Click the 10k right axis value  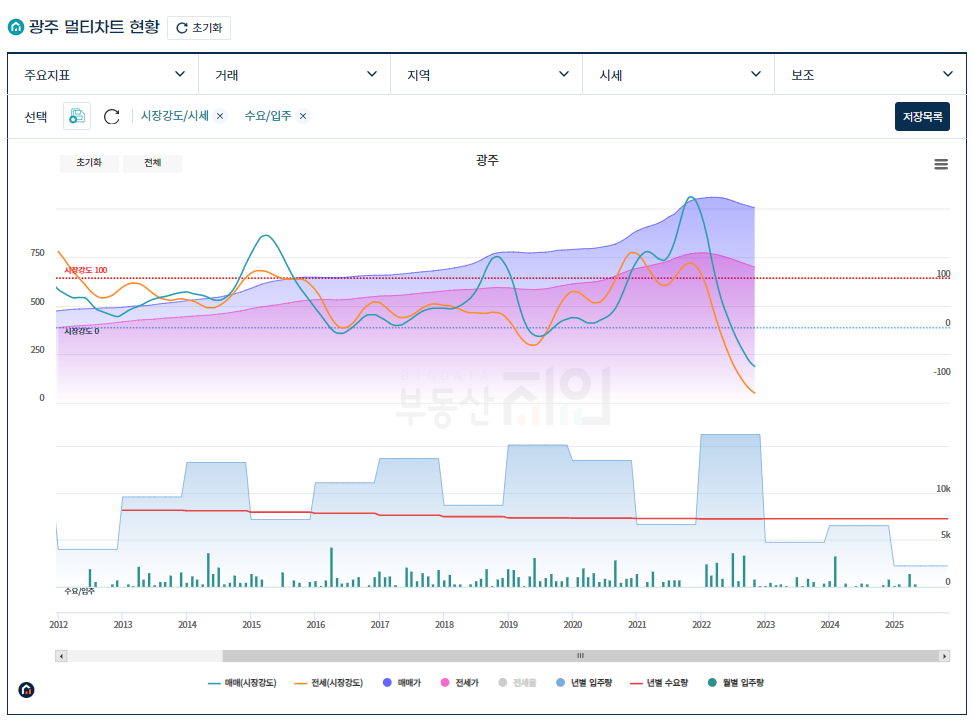(x=943, y=489)
